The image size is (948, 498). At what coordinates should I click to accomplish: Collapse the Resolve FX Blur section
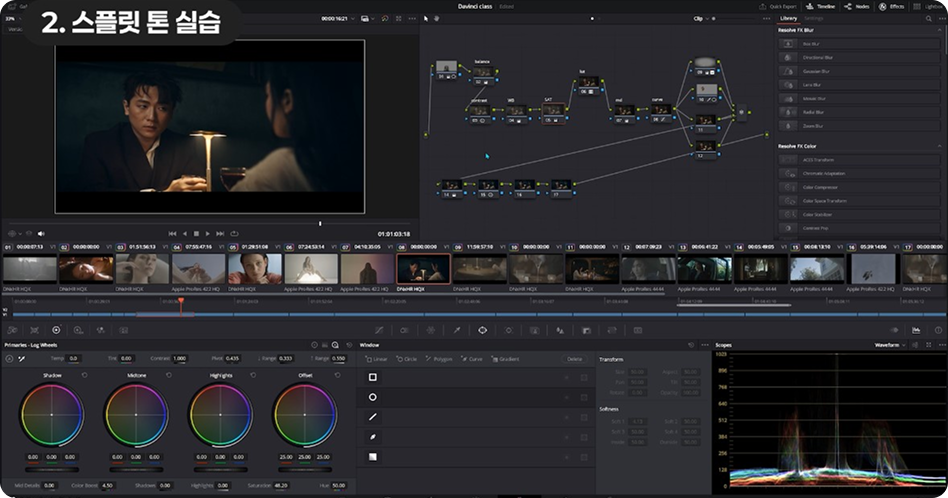tap(938, 30)
